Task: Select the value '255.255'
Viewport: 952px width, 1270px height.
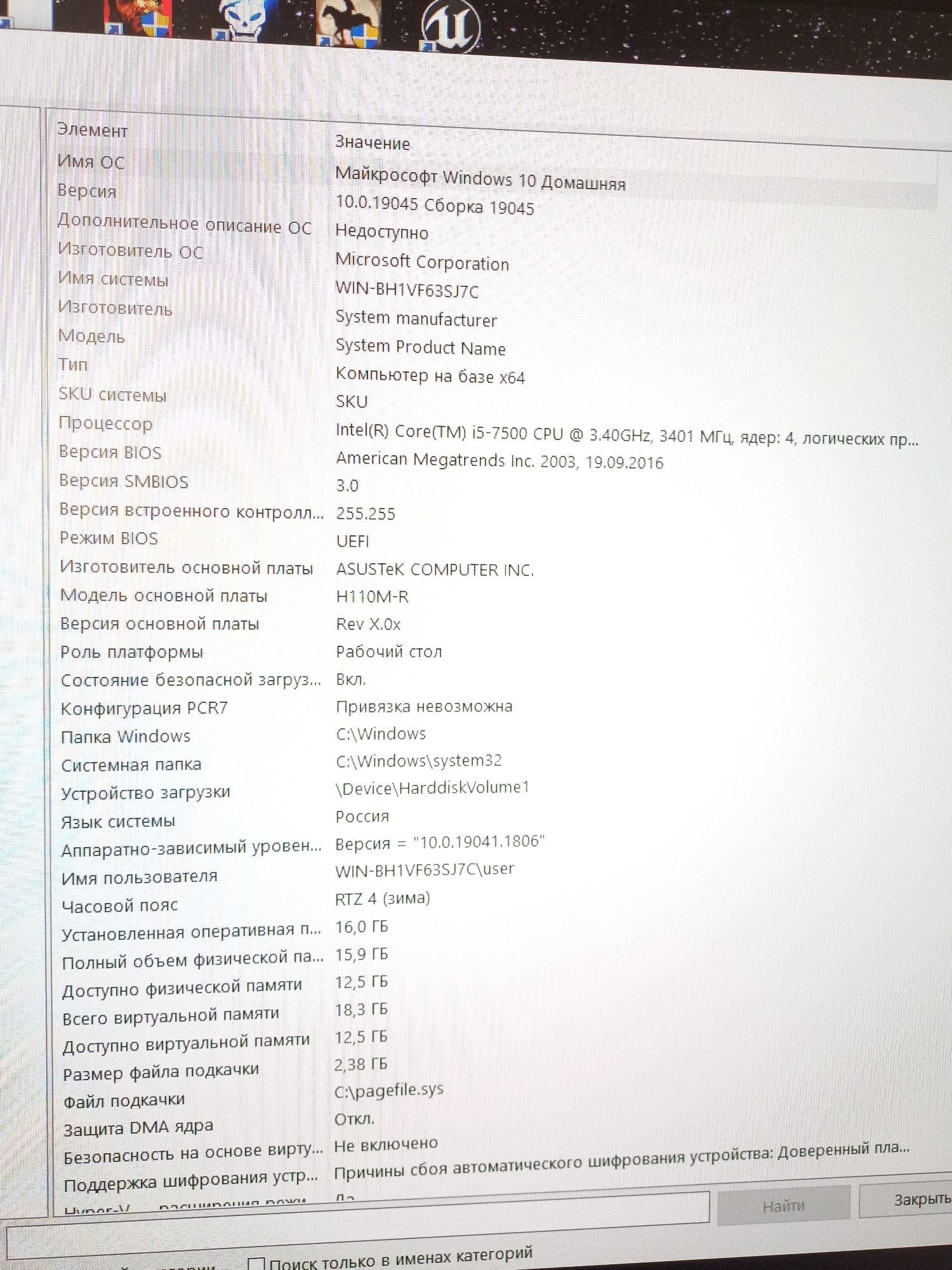Action: click(x=366, y=513)
